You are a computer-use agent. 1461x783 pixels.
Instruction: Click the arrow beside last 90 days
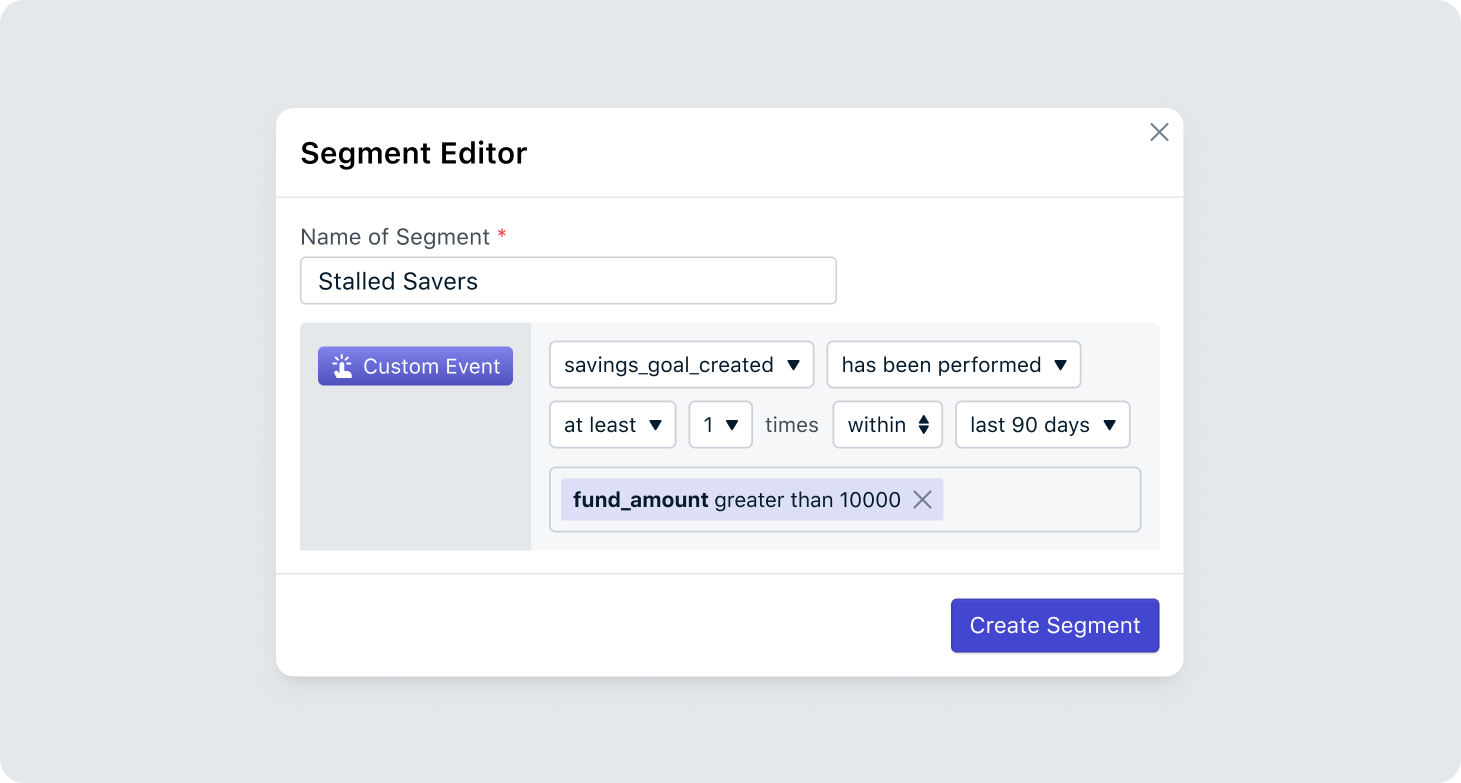pyautogui.click(x=1109, y=425)
